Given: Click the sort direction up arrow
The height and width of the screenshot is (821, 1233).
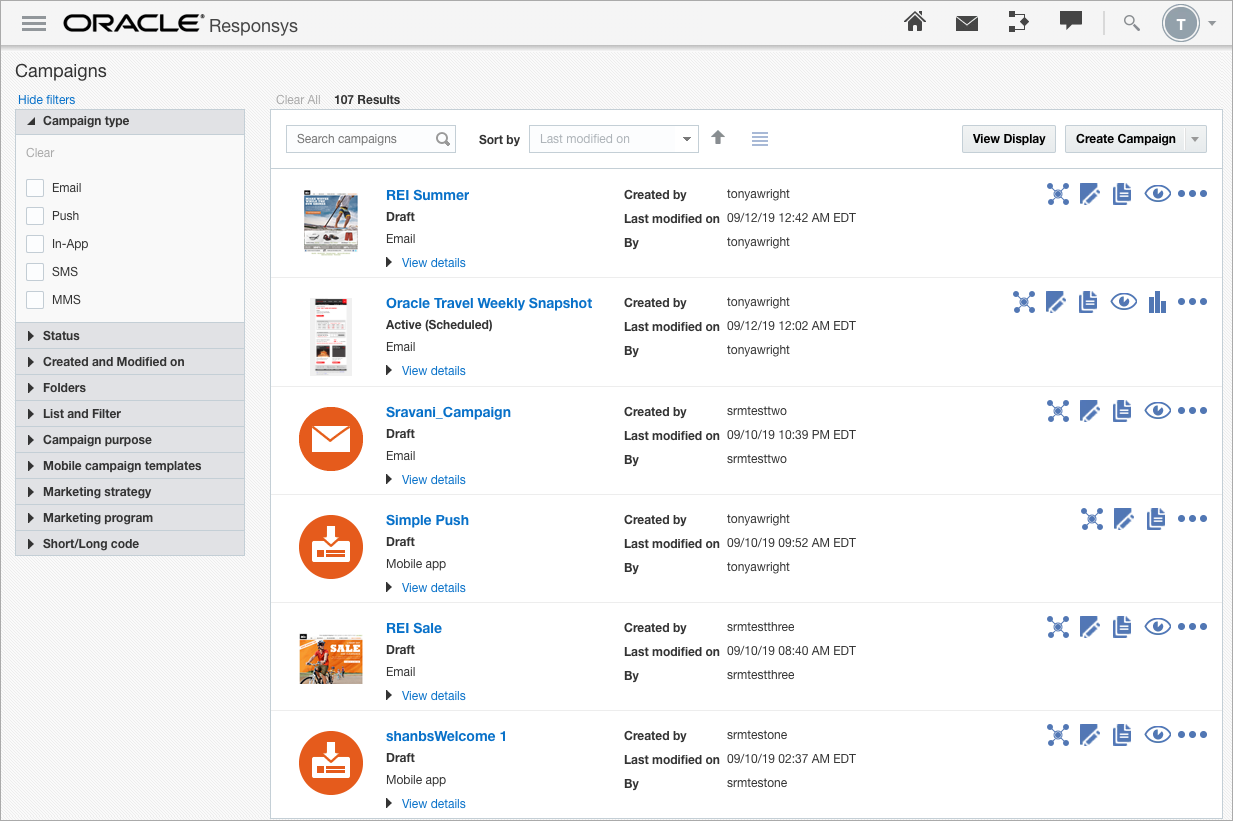Looking at the screenshot, I should pos(717,138).
